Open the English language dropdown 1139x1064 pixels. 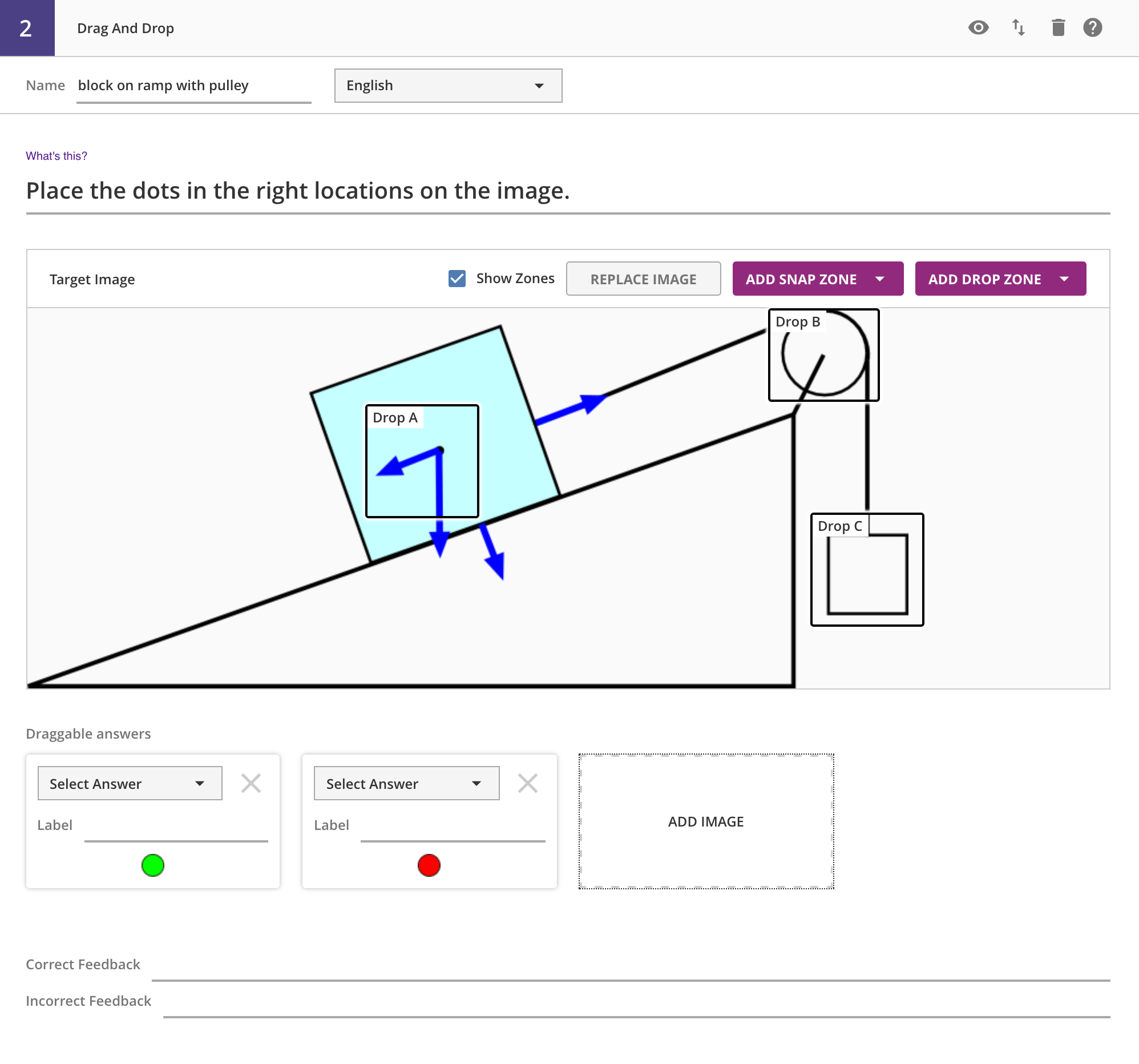tap(448, 86)
